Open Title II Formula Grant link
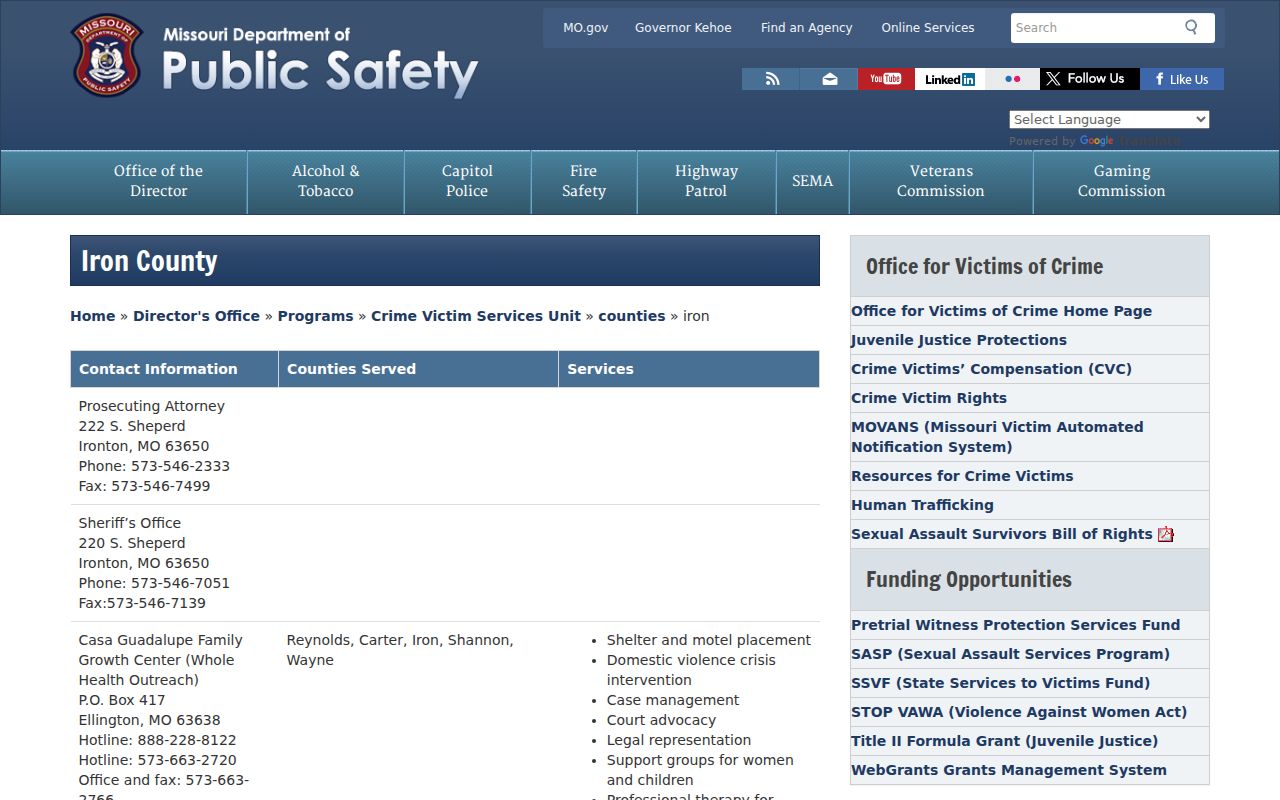This screenshot has width=1280, height=800. click(x=1004, y=741)
